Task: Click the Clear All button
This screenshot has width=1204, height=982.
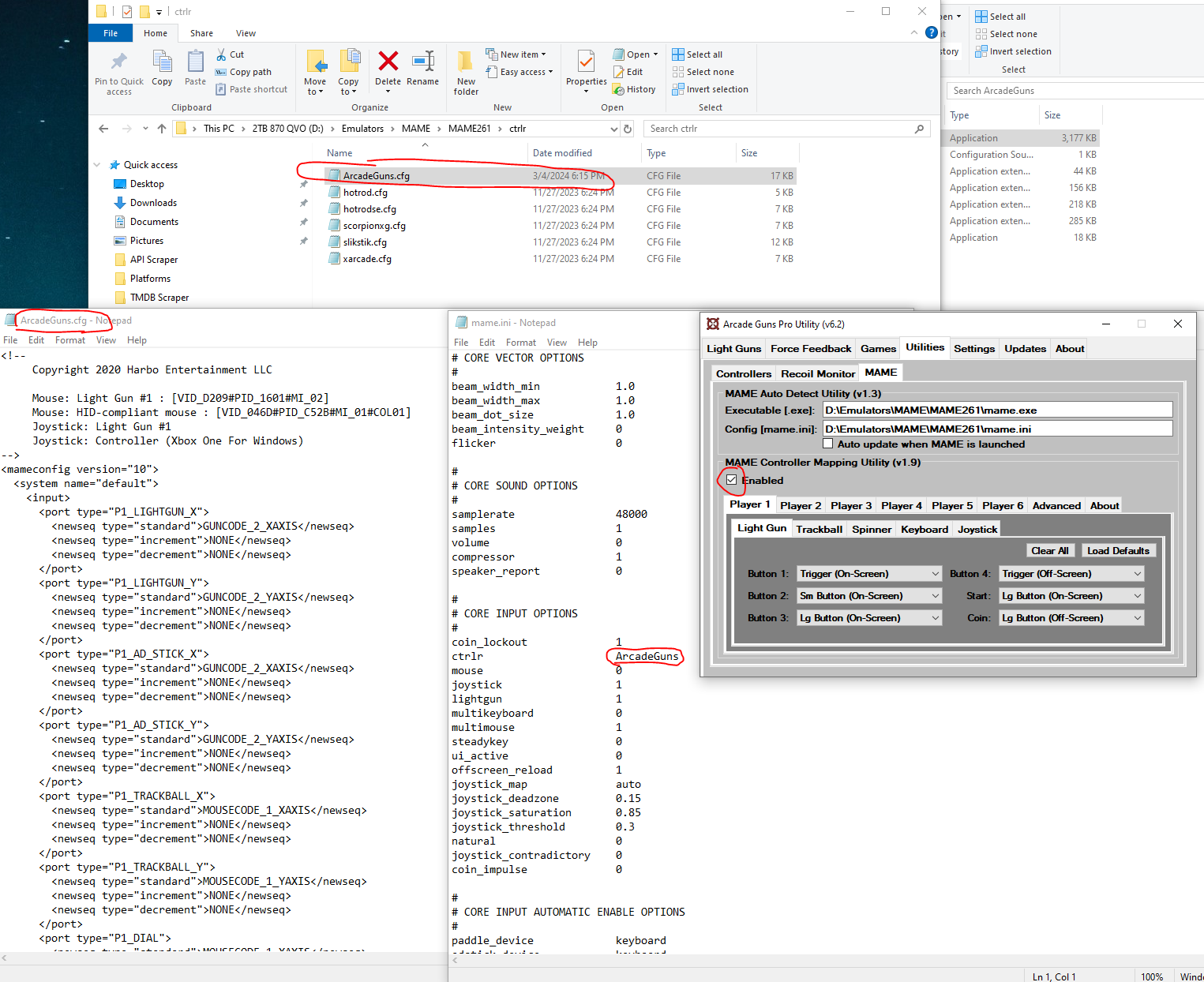Action: point(1050,551)
